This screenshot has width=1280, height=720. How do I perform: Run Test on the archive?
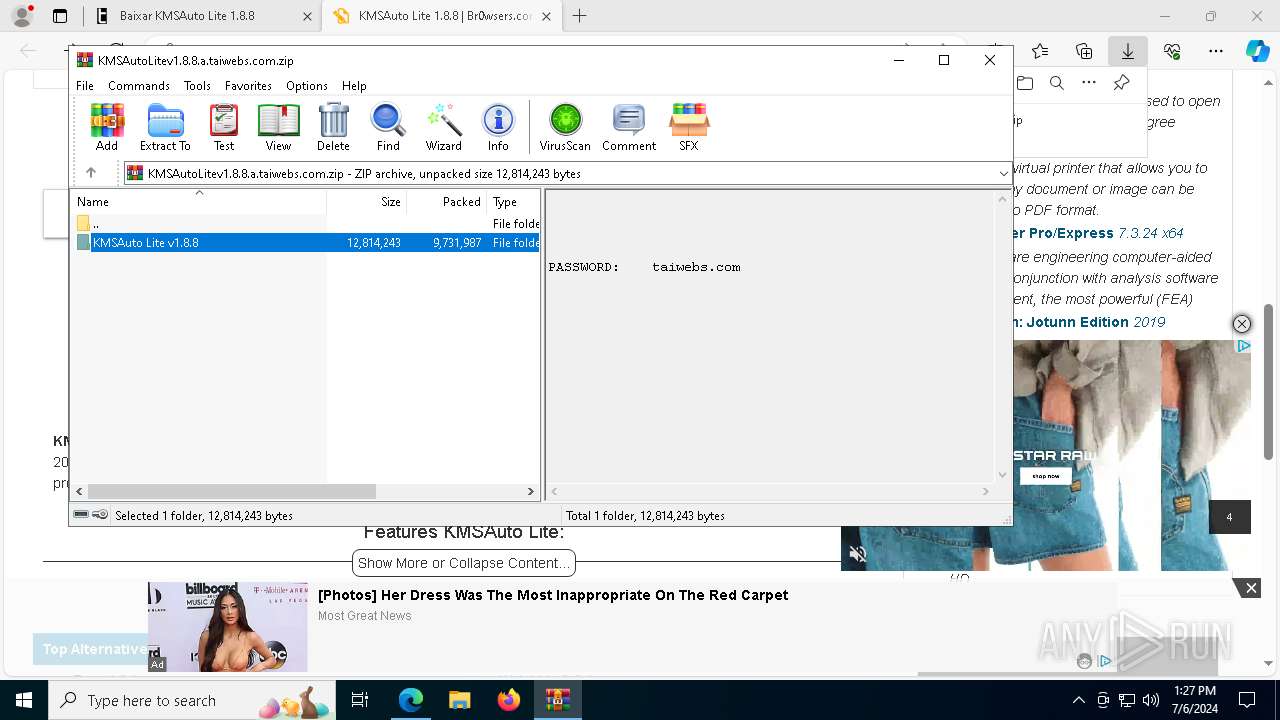(x=224, y=127)
